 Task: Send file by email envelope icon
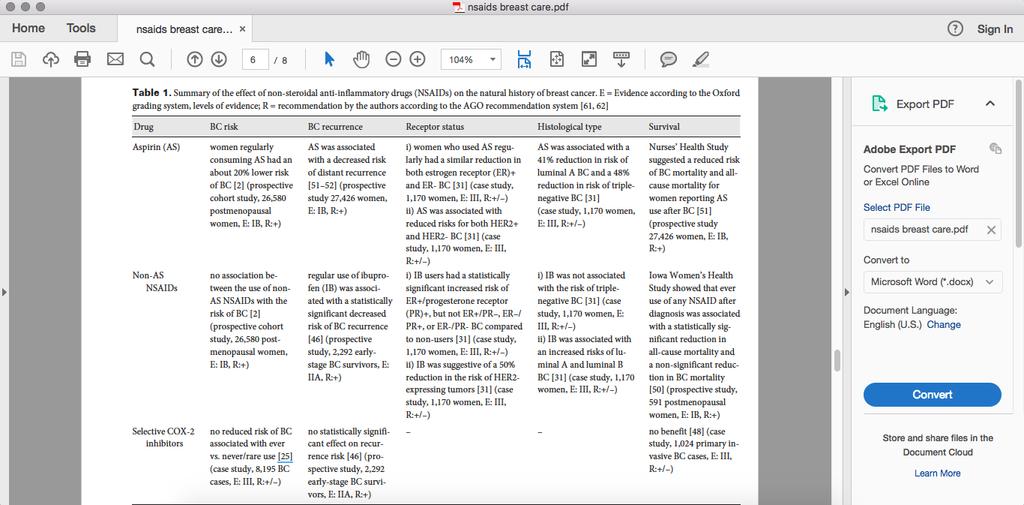click(x=115, y=59)
